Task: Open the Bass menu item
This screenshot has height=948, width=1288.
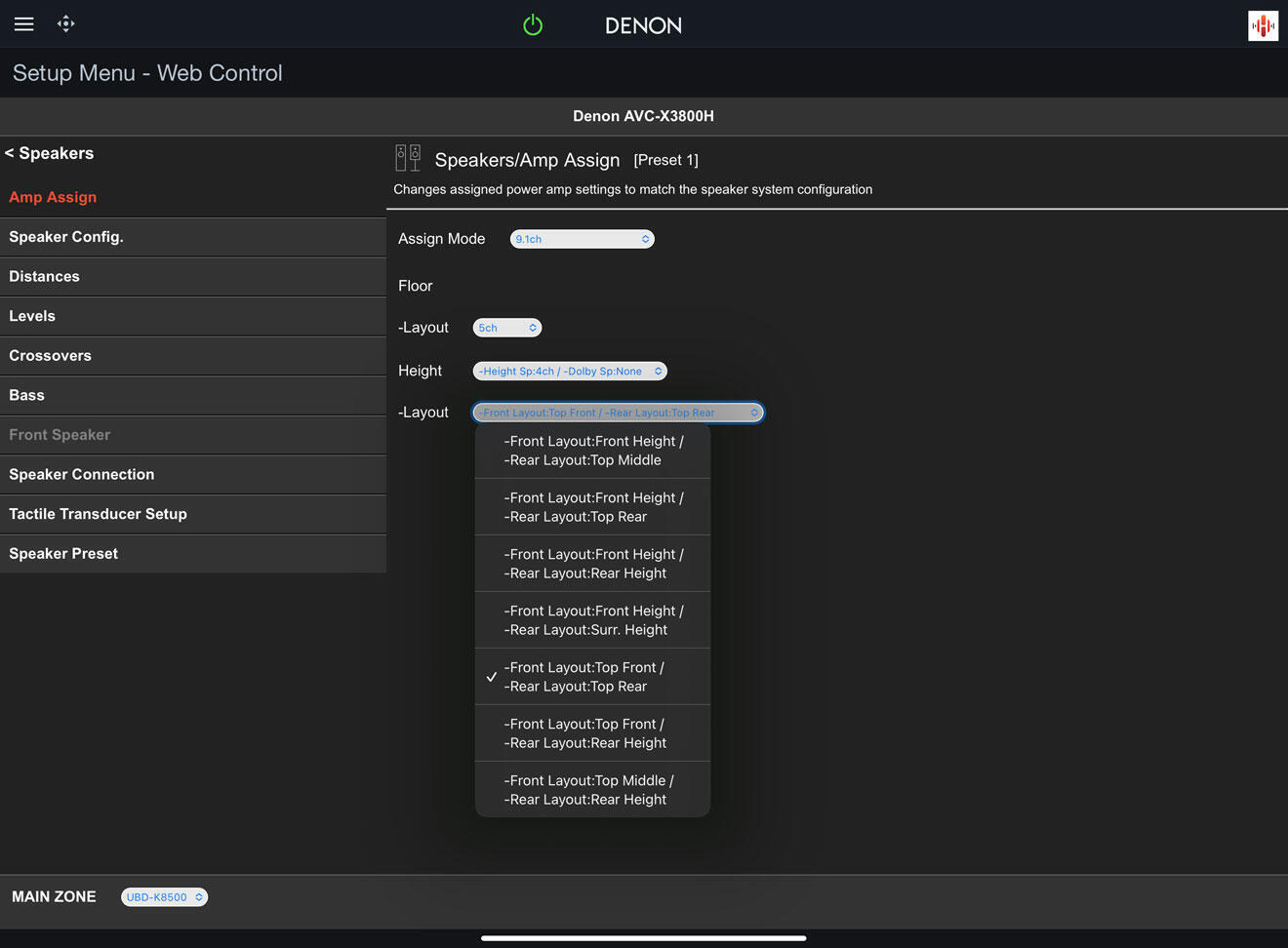Action: click(x=193, y=395)
